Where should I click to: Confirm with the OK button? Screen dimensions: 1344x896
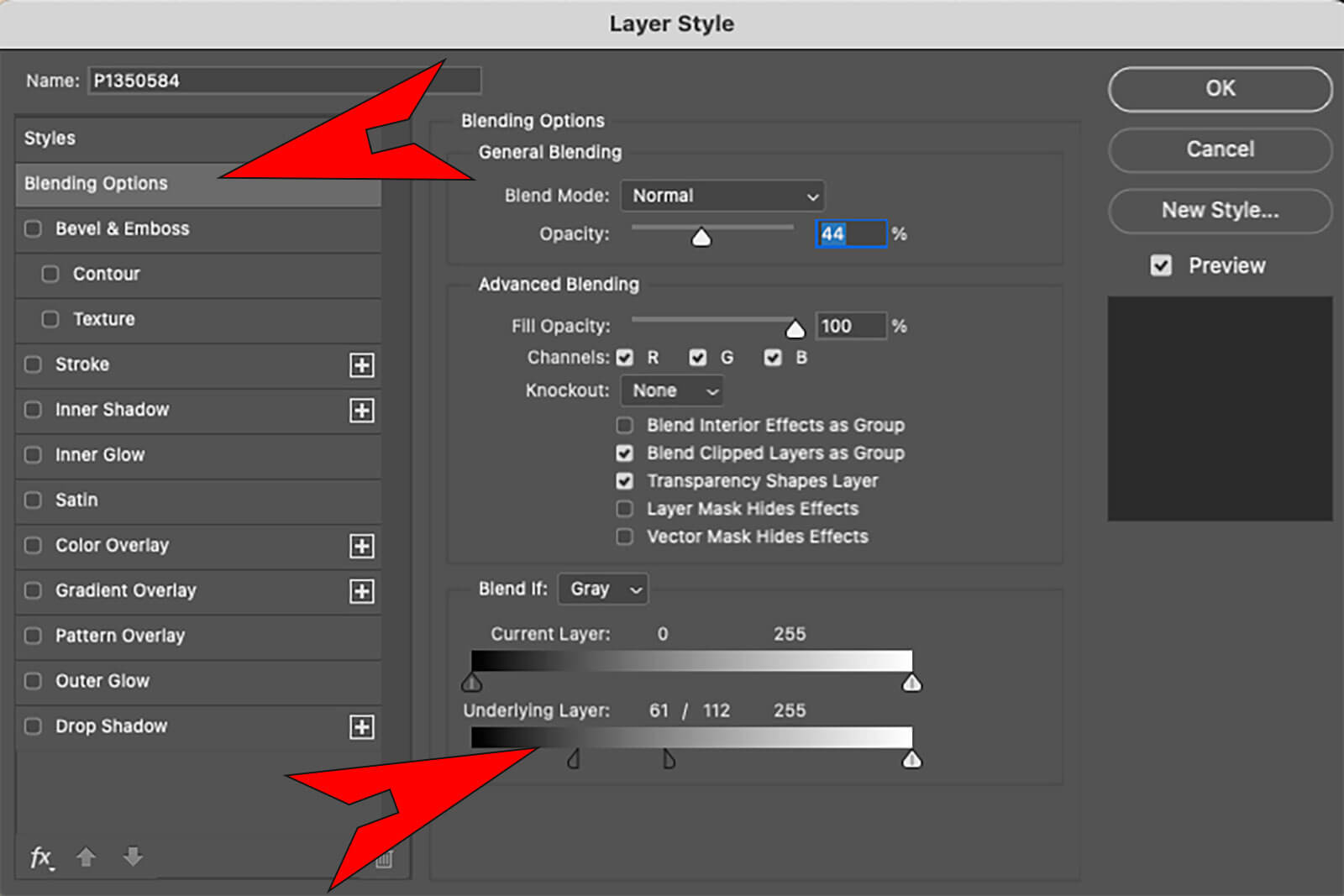pyautogui.click(x=1221, y=88)
